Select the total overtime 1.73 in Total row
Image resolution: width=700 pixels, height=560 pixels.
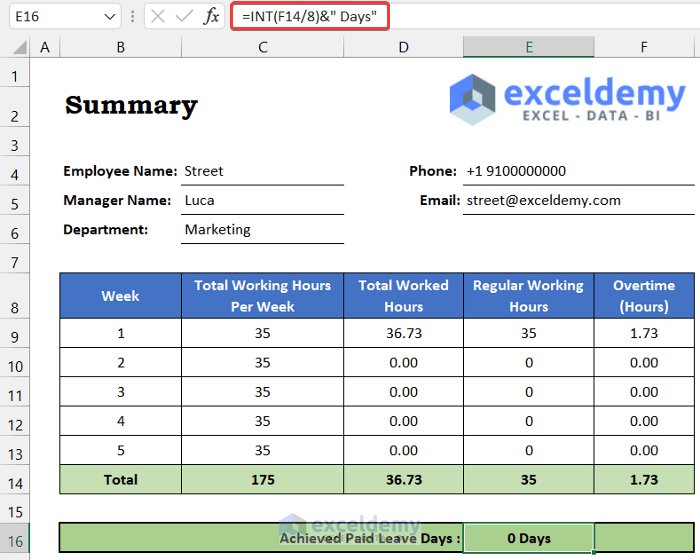point(644,480)
